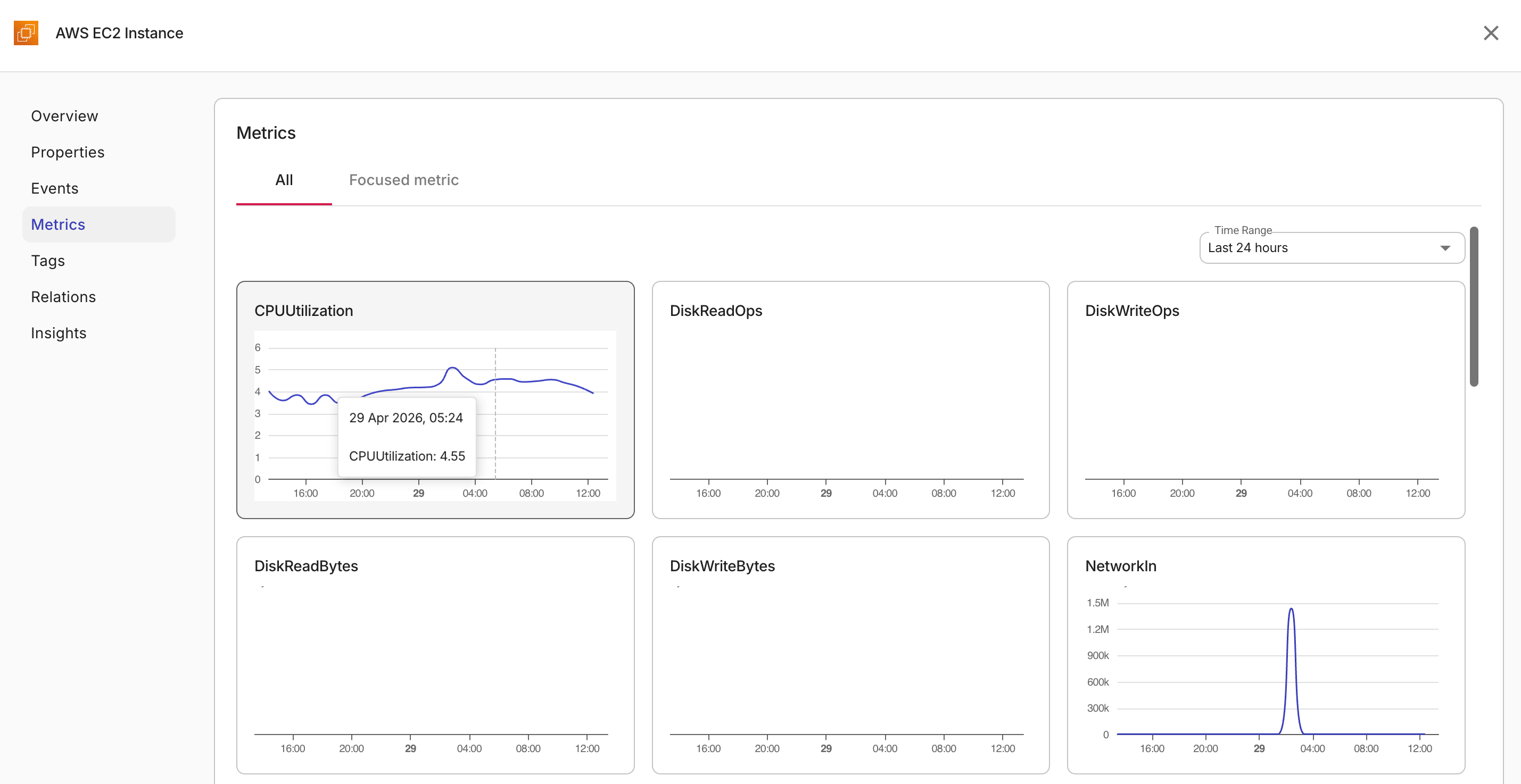Image resolution: width=1521 pixels, height=784 pixels.
Task: Click the 'DiskReadBytes' card title
Action: [x=306, y=566]
